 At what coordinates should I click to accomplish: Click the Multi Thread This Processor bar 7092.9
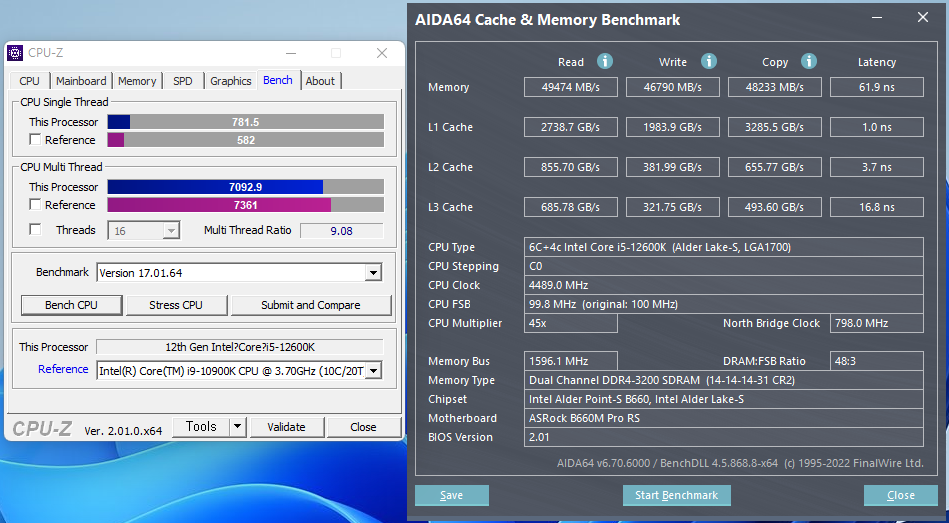pos(246,187)
